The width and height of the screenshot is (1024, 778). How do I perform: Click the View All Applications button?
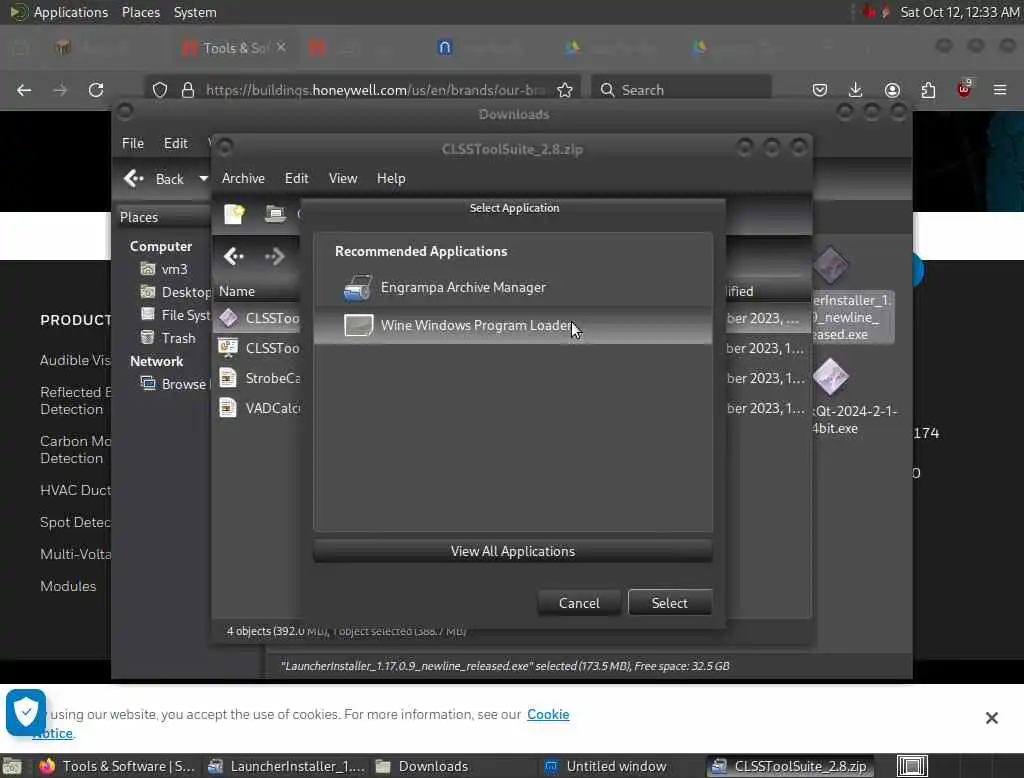pyautogui.click(x=513, y=551)
